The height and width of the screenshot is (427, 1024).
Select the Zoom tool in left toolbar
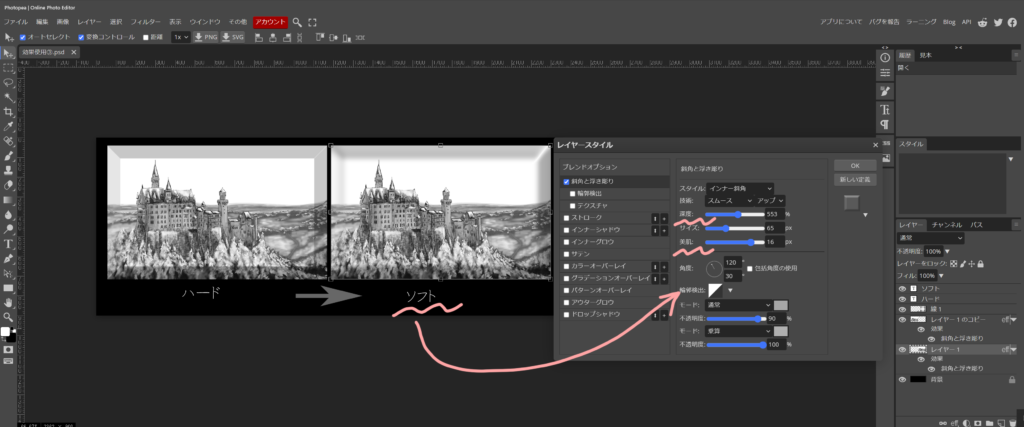[8, 315]
